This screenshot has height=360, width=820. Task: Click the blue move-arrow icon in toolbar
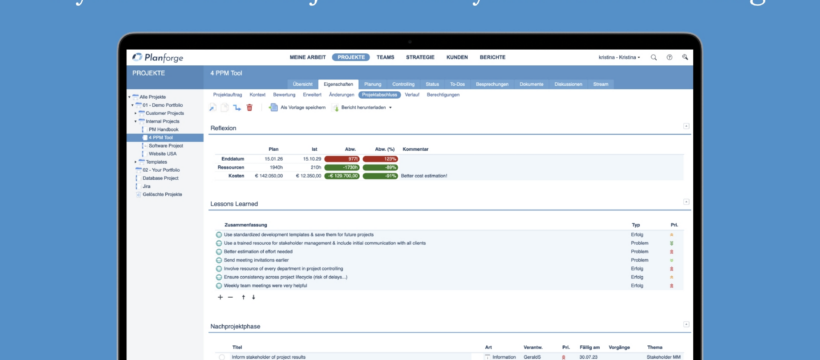(x=237, y=107)
